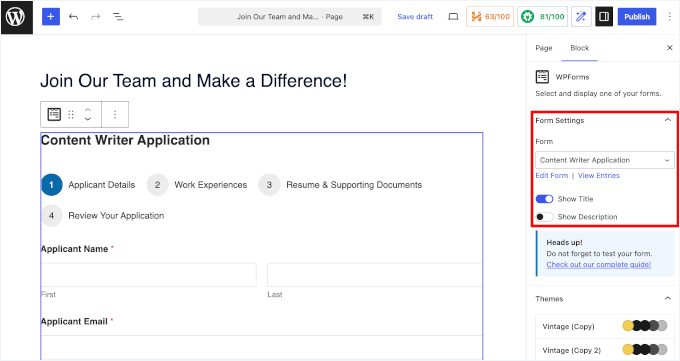Open the 63/100 SEO score badge
Viewport: 680px width, 361px height.
pyautogui.click(x=490, y=17)
